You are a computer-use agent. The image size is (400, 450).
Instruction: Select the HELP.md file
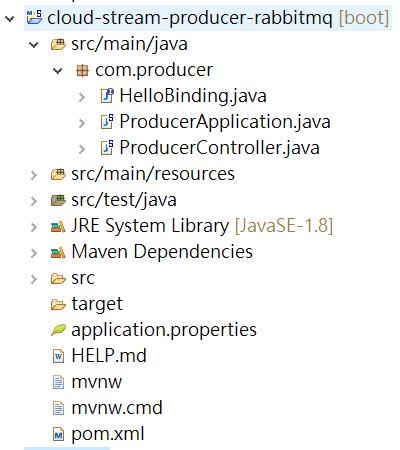(x=99, y=356)
